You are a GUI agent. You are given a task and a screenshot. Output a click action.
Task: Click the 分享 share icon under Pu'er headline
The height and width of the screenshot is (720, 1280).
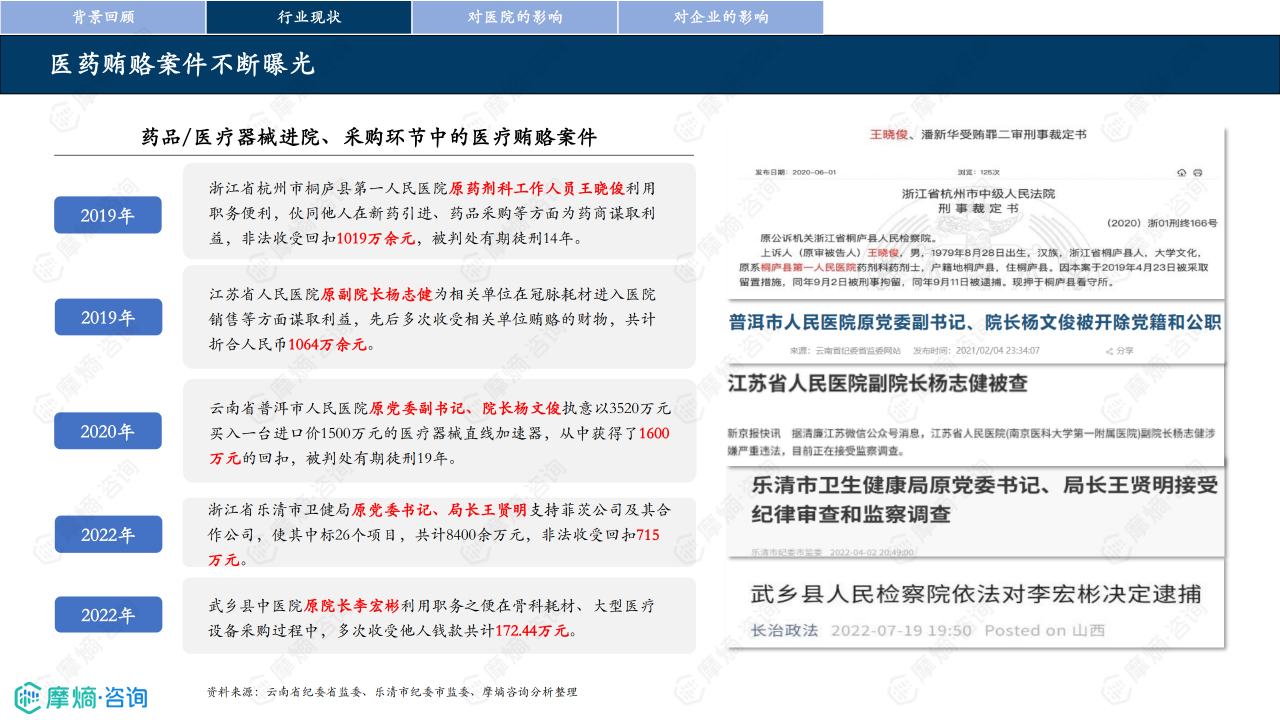(x=1111, y=351)
